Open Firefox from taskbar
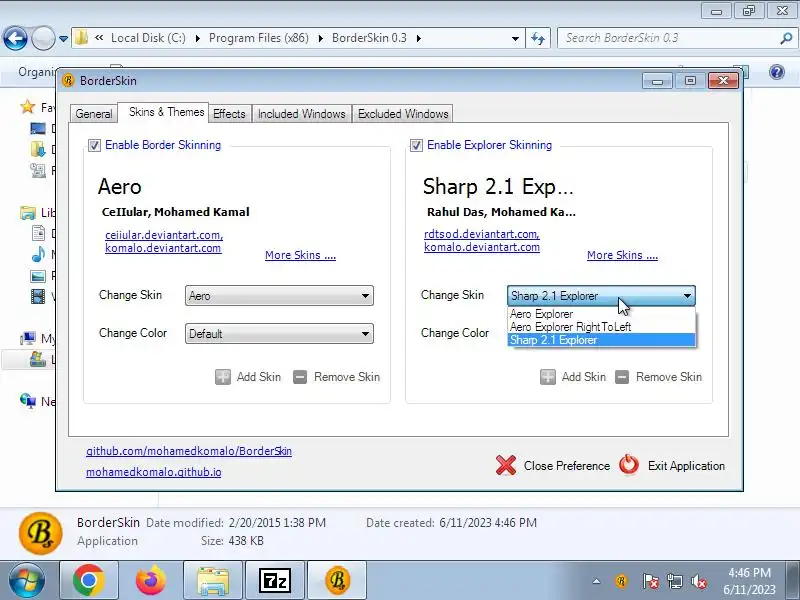This screenshot has width=800, height=600. [151, 581]
